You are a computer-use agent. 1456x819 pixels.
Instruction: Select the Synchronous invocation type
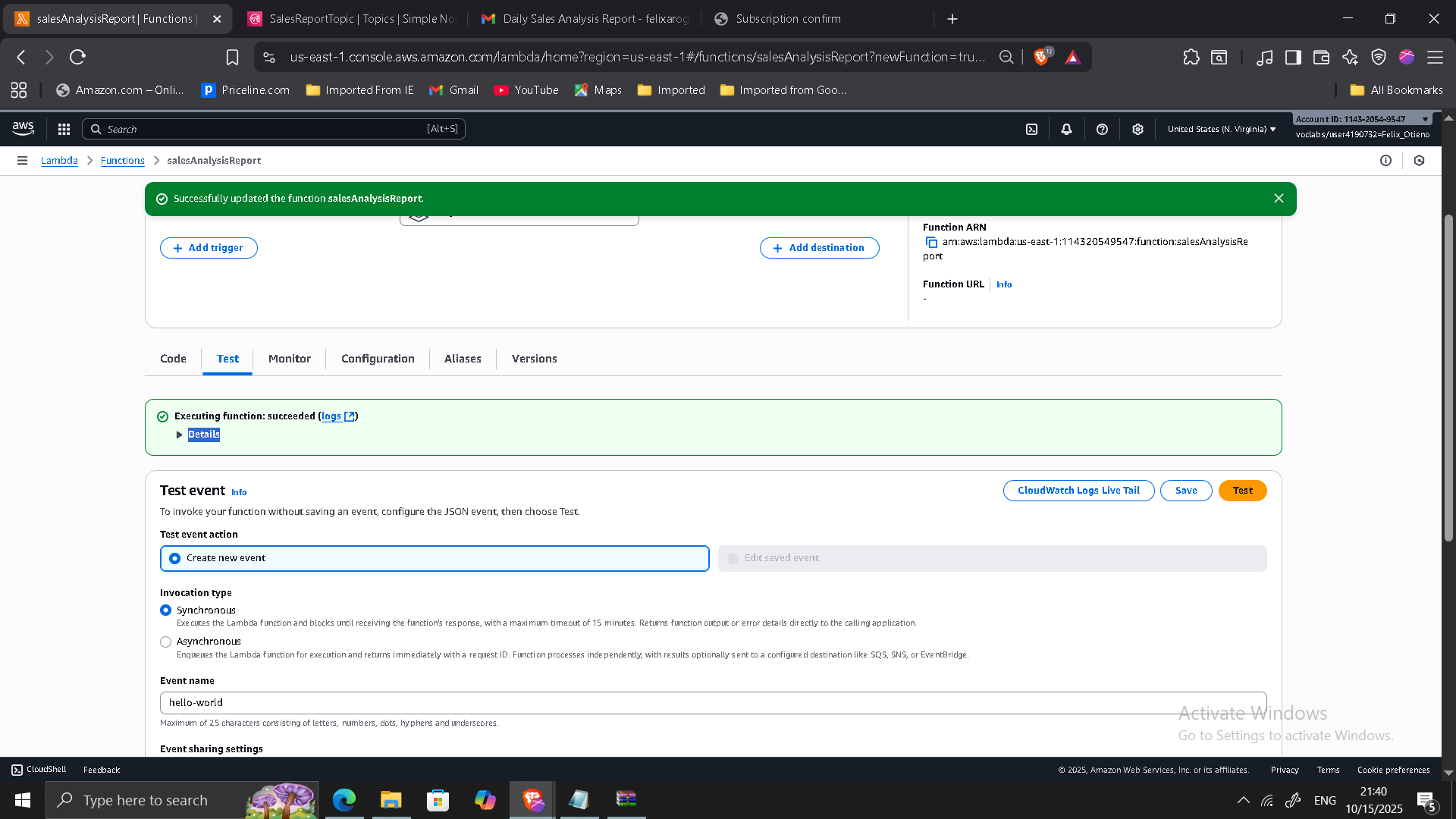pyautogui.click(x=165, y=610)
